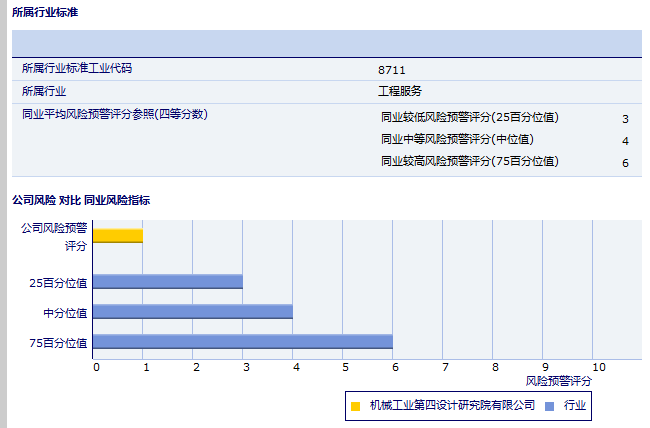The height and width of the screenshot is (428, 650).
Task: Select the 工程服务 industry value
Action: point(400,91)
